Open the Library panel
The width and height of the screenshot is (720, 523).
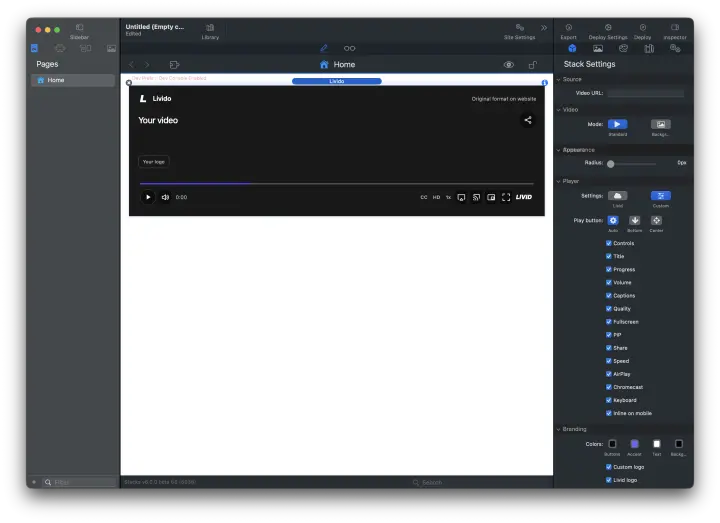210,31
